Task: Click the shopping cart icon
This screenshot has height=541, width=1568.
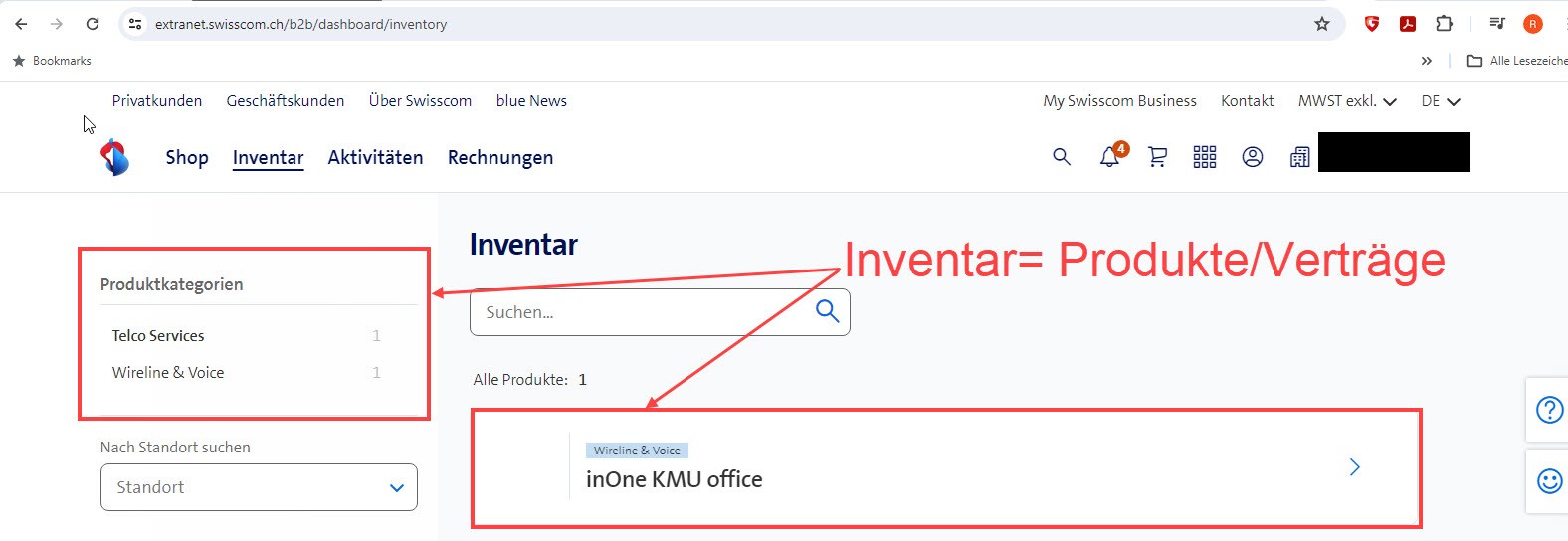Action: tap(1157, 157)
